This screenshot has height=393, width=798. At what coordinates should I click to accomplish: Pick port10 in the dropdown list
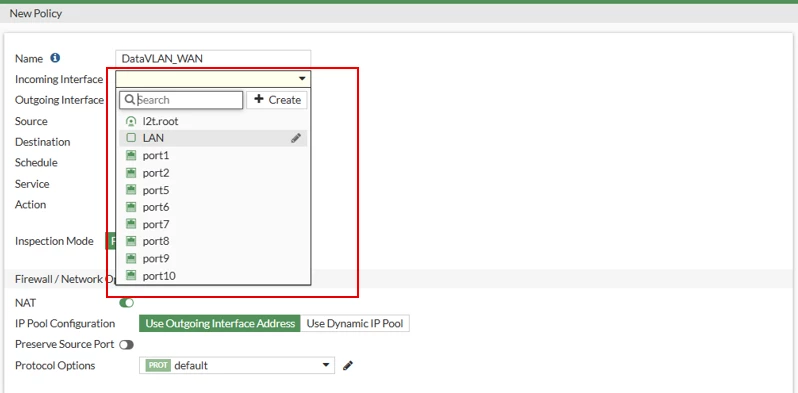(213, 275)
